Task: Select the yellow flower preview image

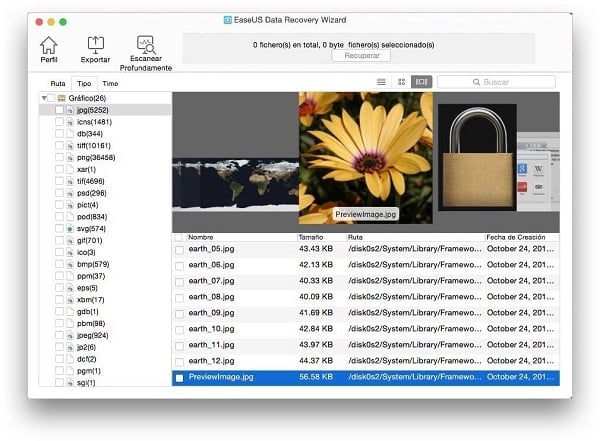Action: (366, 158)
